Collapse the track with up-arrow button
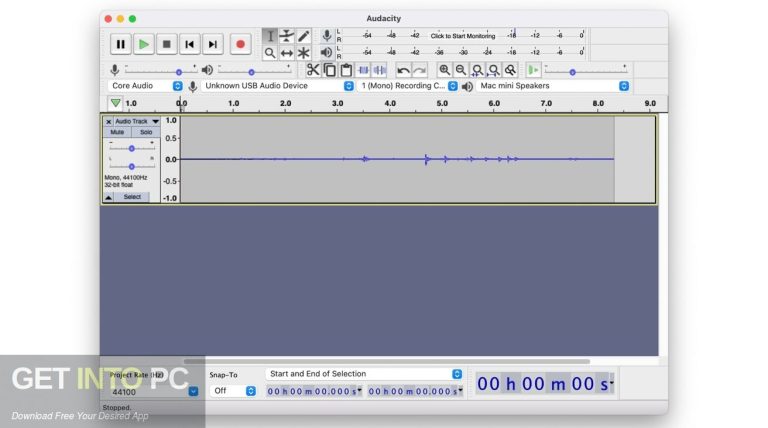The image size is (768, 428). pyautogui.click(x=108, y=197)
